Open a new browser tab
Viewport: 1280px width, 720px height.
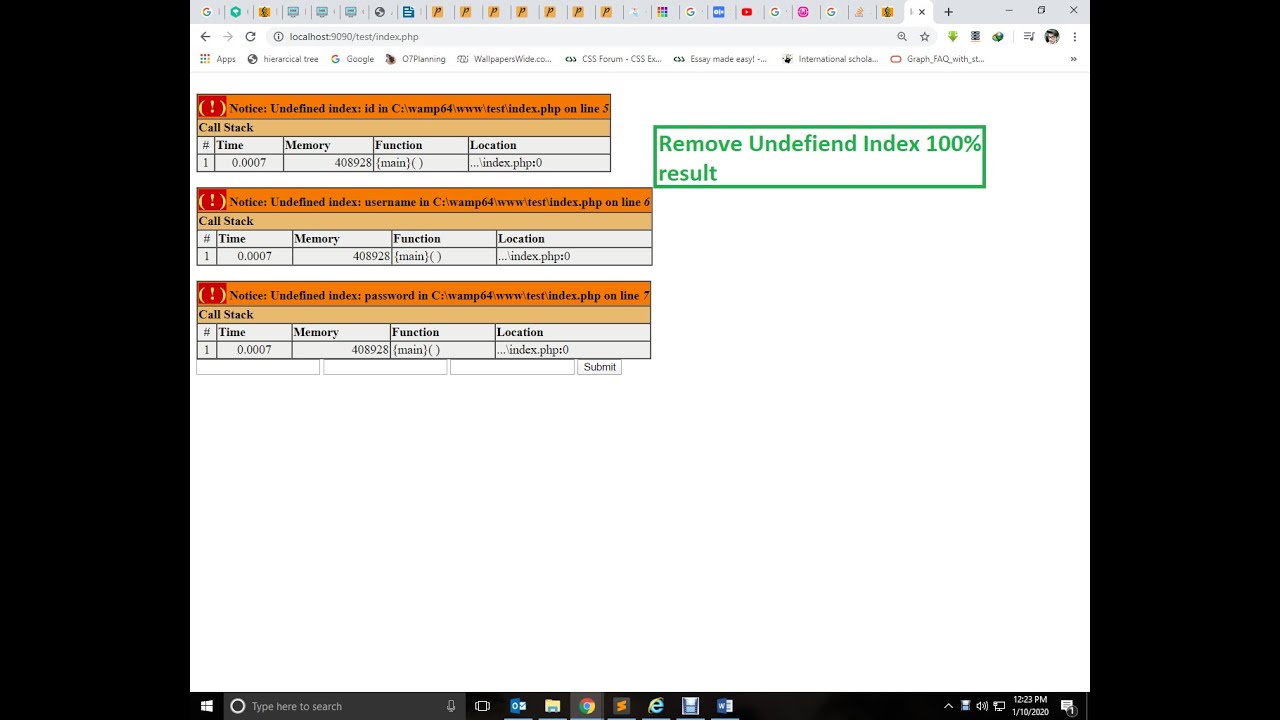(948, 12)
